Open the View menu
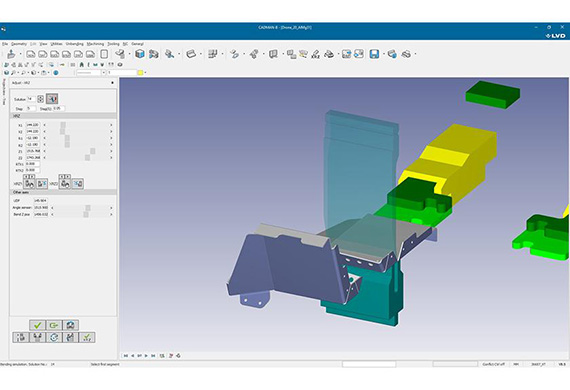 43,44
